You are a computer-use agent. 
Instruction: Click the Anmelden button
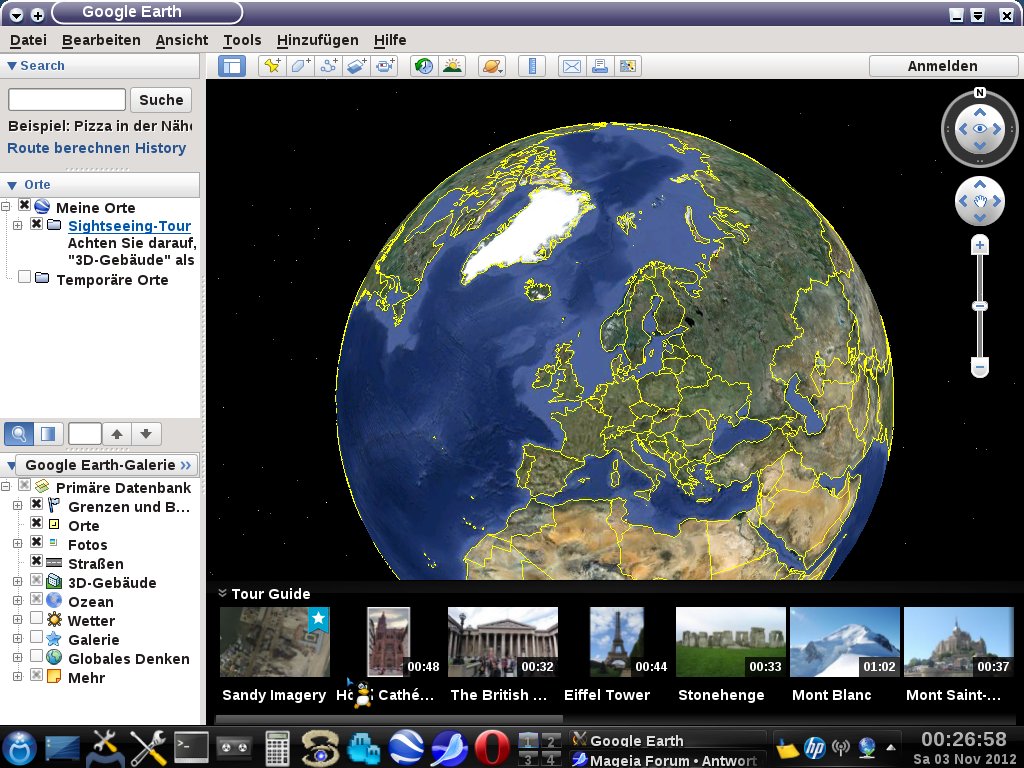click(x=942, y=66)
